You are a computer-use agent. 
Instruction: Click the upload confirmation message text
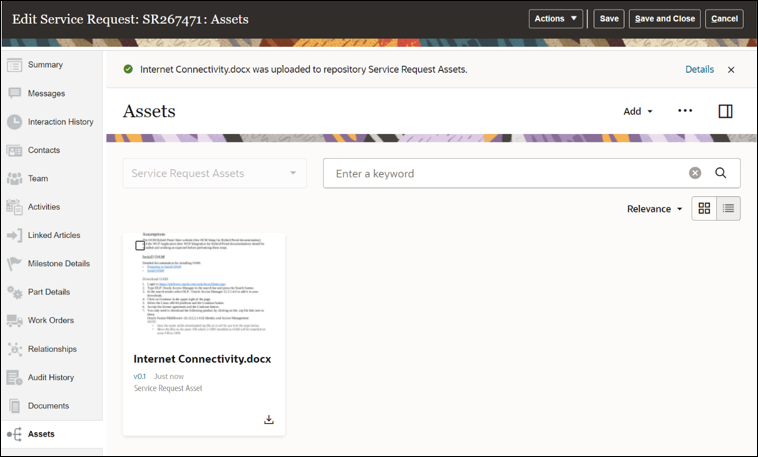(304, 70)
